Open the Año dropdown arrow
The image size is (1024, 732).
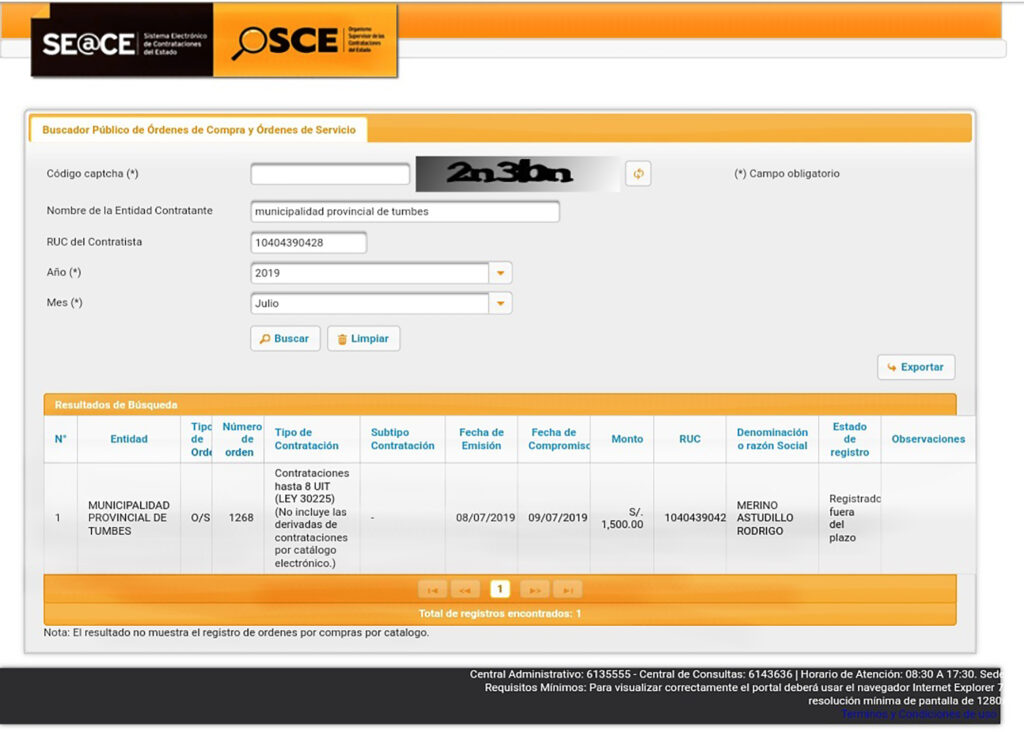(x=500, y=273)
